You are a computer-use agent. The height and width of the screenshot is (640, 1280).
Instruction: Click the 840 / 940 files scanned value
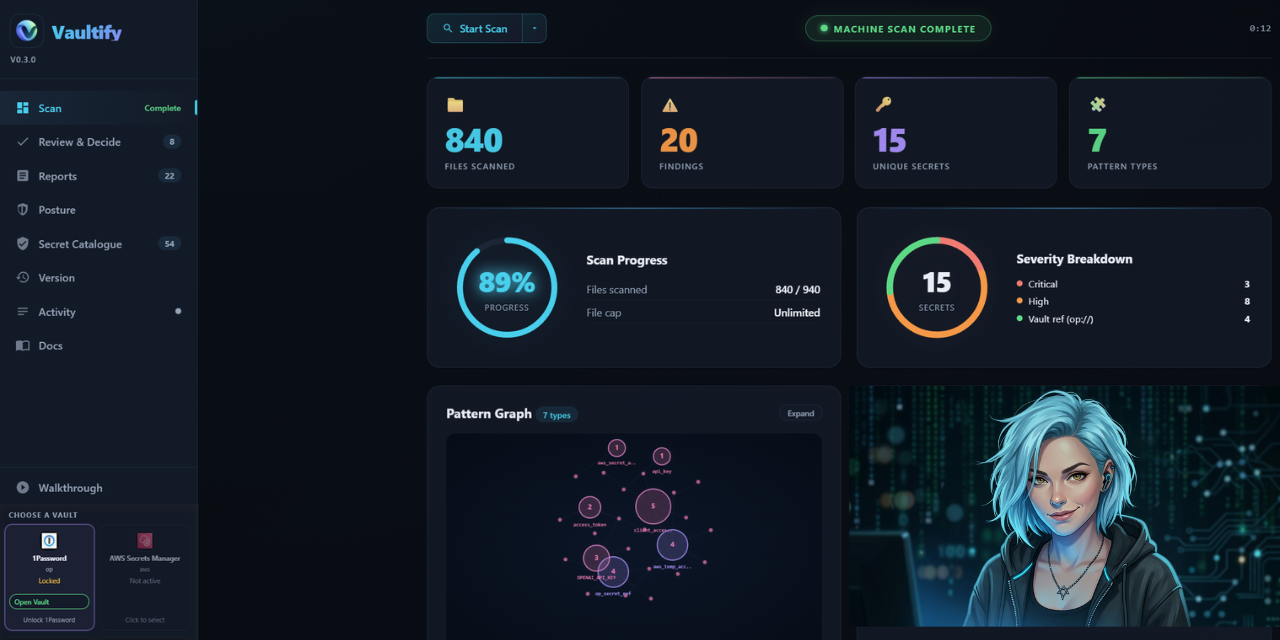(x=797, y=290)
